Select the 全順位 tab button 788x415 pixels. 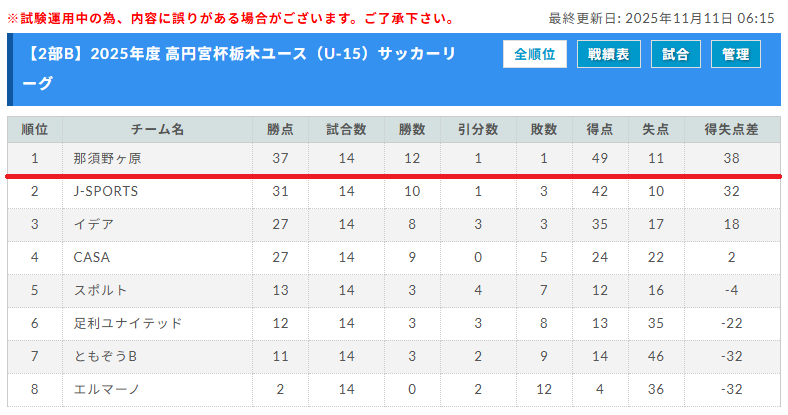click(535, 55)
